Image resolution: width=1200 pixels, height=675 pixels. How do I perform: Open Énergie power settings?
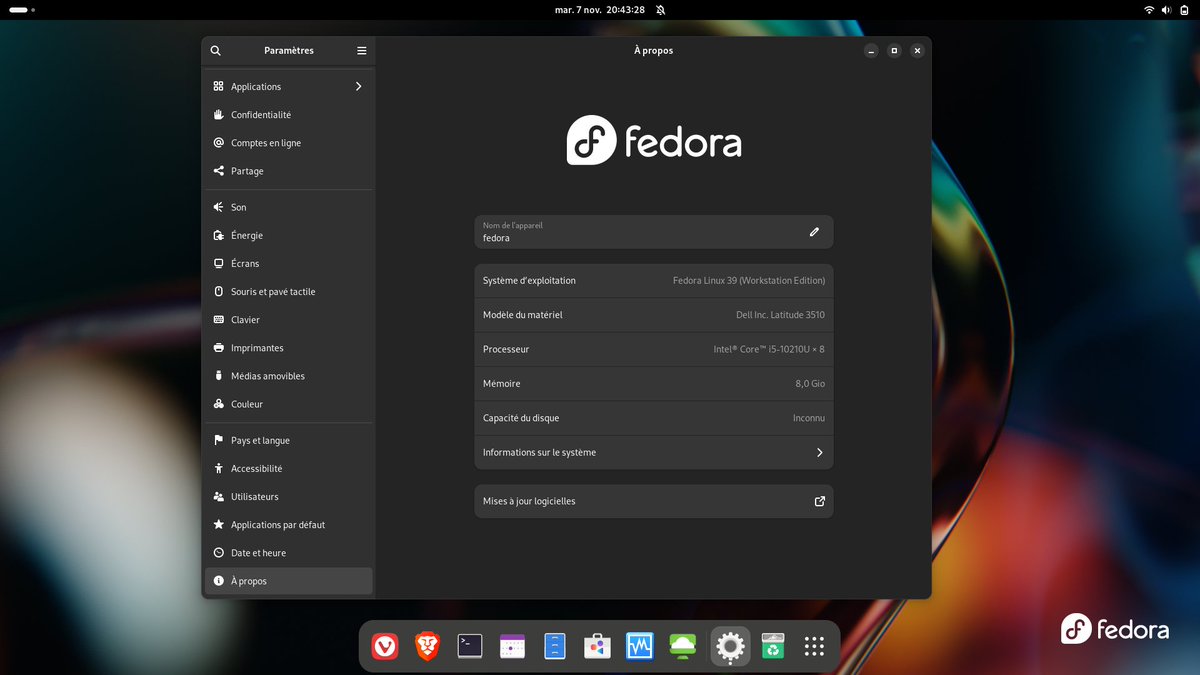point(288,235)
